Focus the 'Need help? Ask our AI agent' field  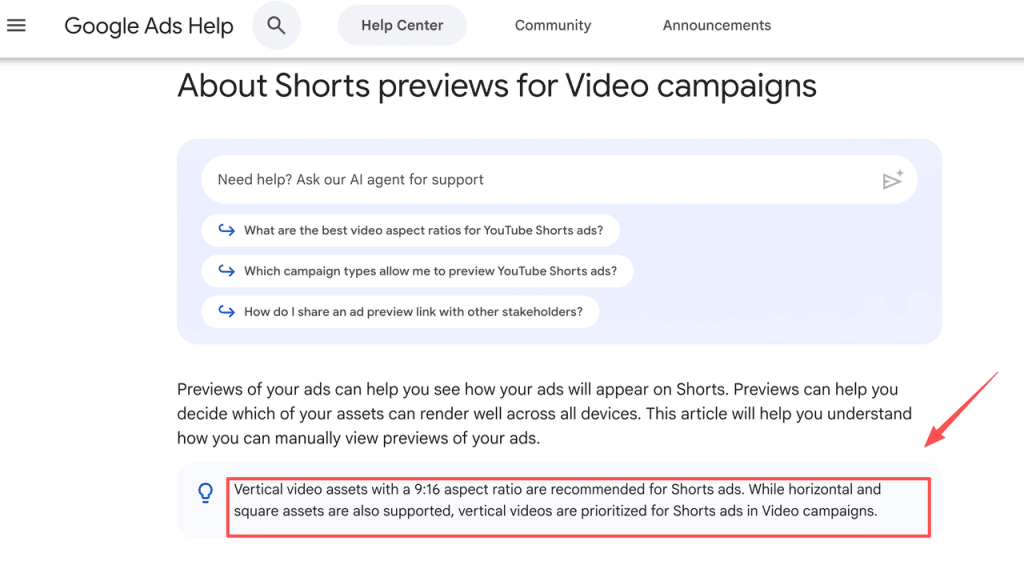(559, 180)
